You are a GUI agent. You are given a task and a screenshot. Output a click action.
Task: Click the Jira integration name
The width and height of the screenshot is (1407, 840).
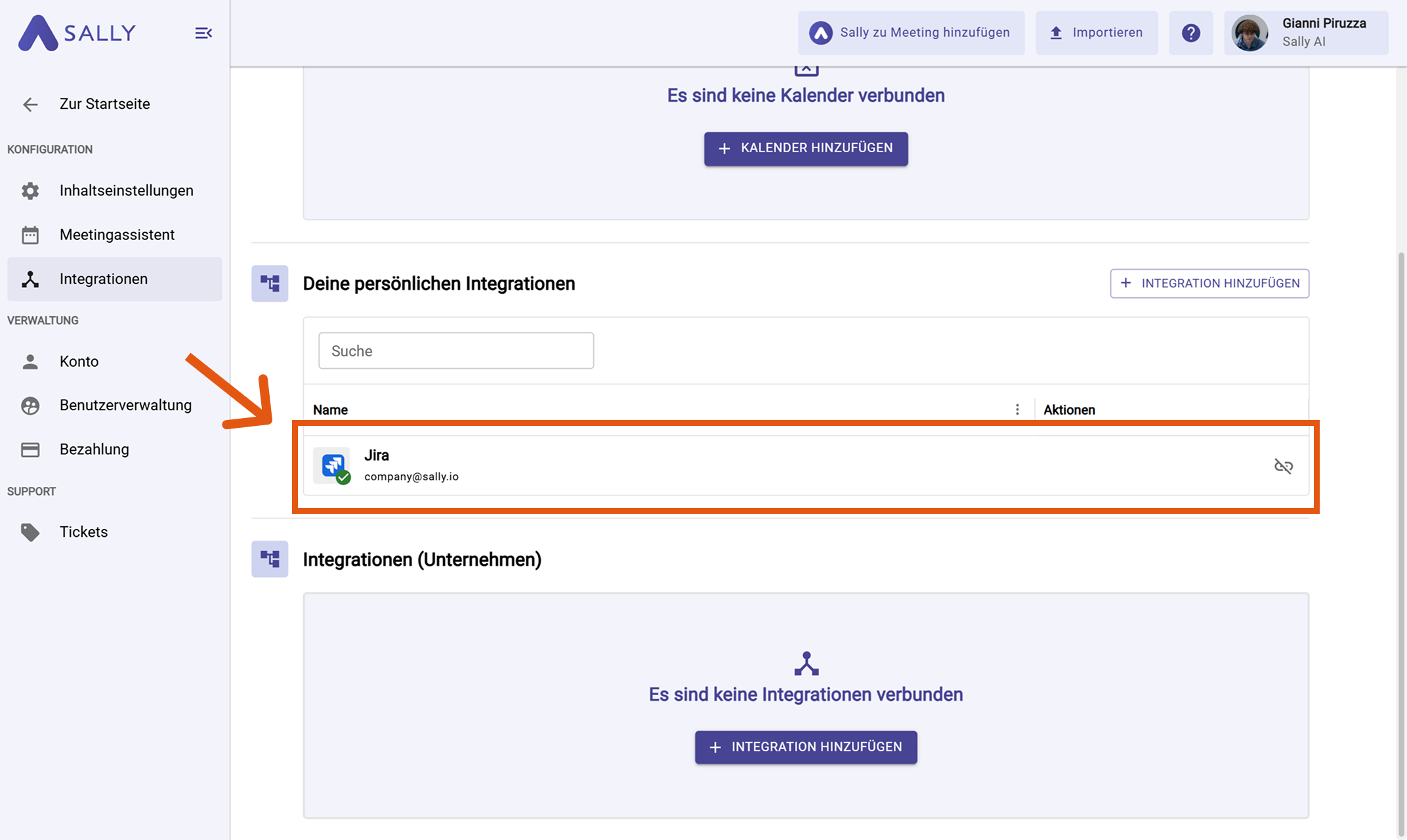pyautogui.click(x=377, y=455)
